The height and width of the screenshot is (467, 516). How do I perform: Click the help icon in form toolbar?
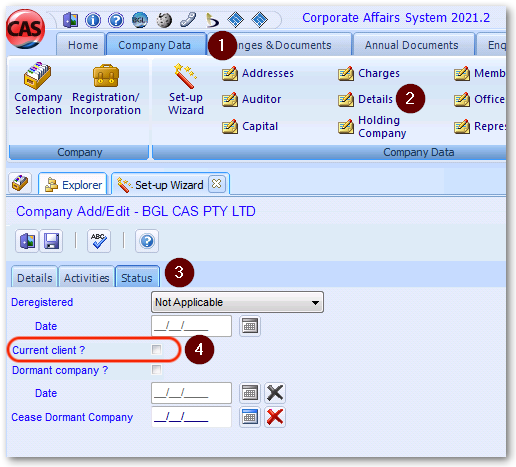pos(147,241)
